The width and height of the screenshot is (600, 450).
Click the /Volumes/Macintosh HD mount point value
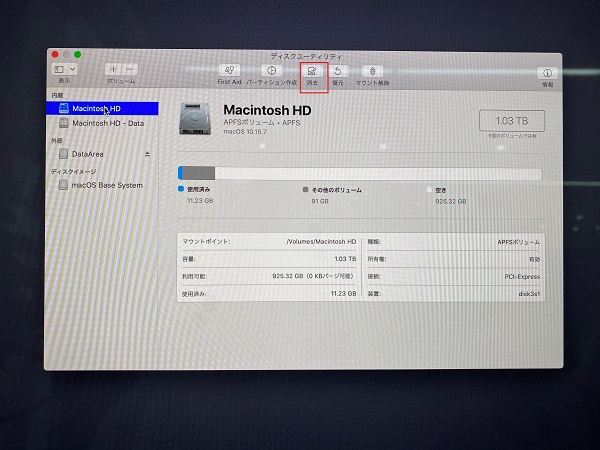321,242
